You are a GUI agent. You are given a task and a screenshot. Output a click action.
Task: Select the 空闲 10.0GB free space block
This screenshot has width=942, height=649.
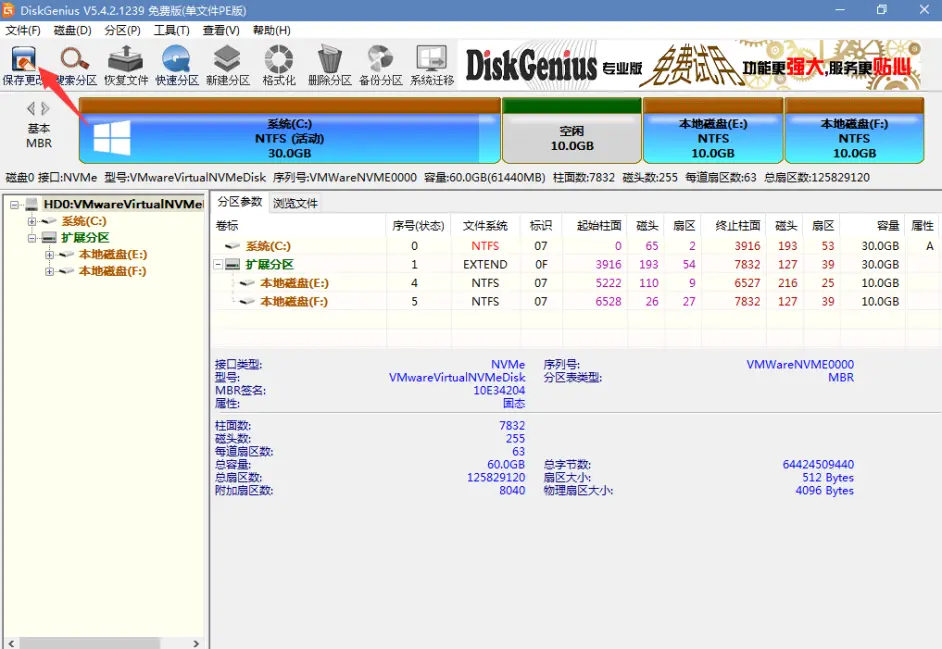coord(572,130)
